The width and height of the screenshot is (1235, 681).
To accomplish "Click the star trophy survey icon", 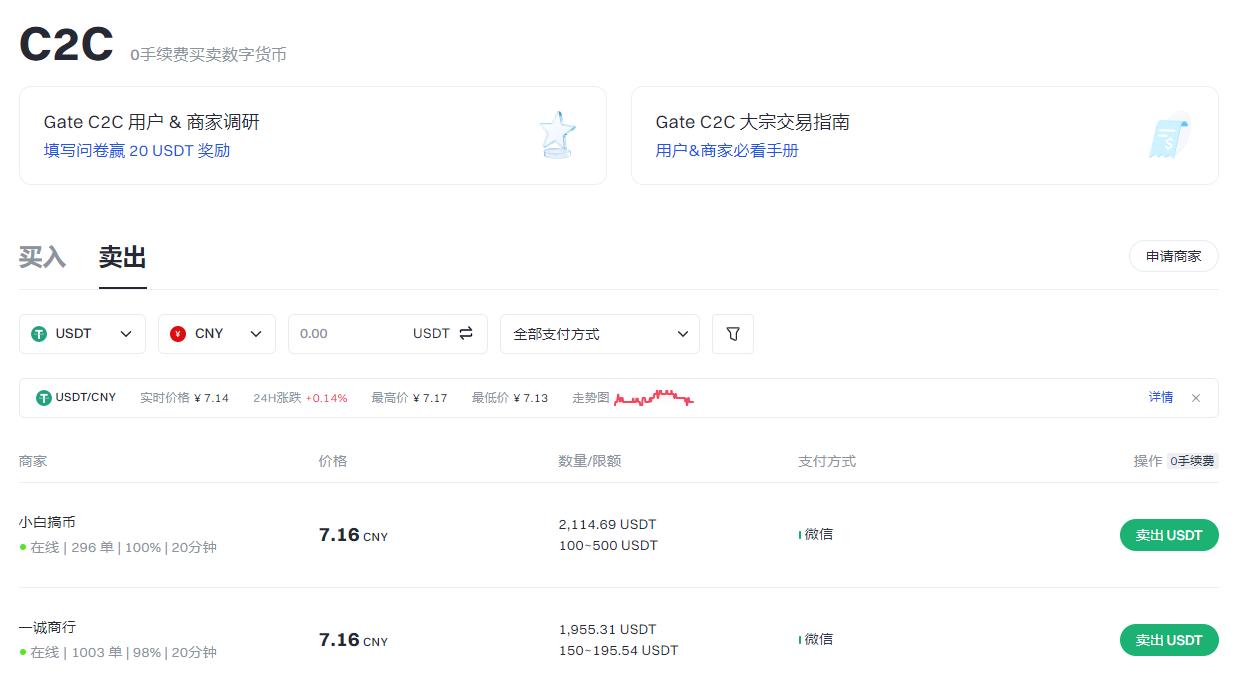I will (557, 135).
